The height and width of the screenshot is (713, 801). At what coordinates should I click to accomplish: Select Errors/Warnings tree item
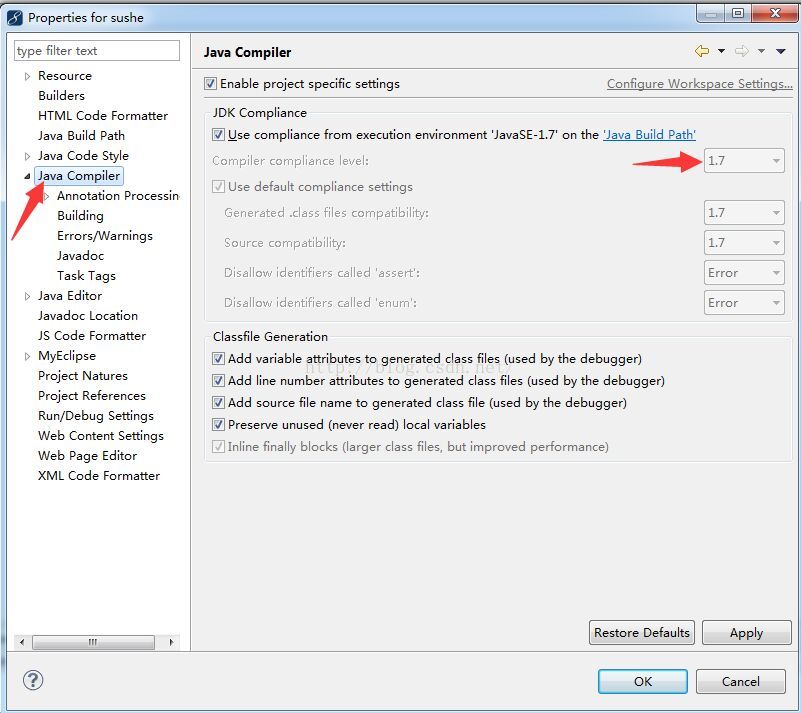[105, 235]
